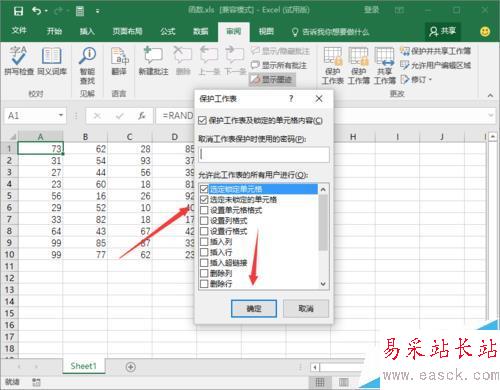Click the Undo arrow icon

tap(37, 11)
